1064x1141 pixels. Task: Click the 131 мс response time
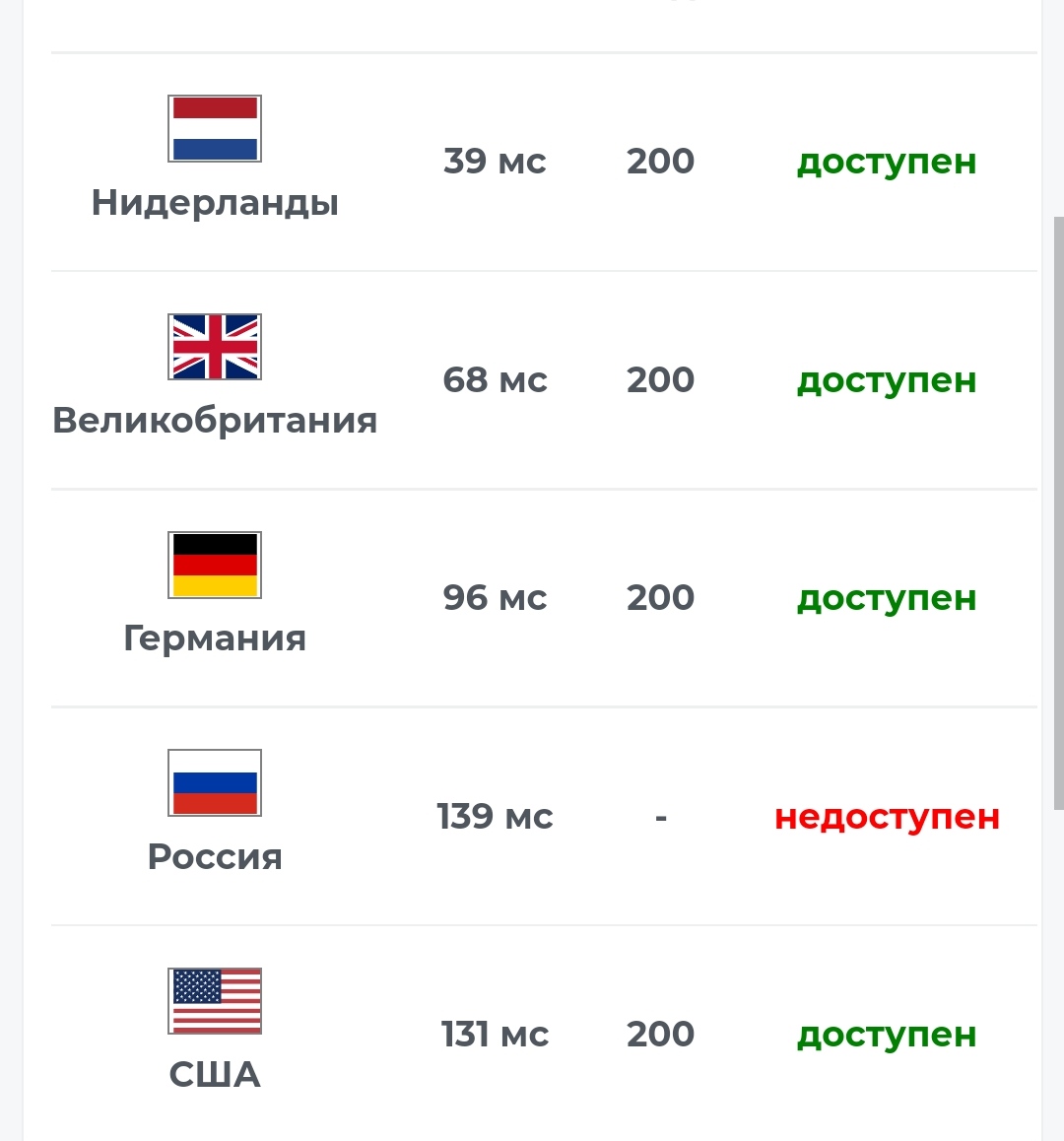(x=495, y=1034)
